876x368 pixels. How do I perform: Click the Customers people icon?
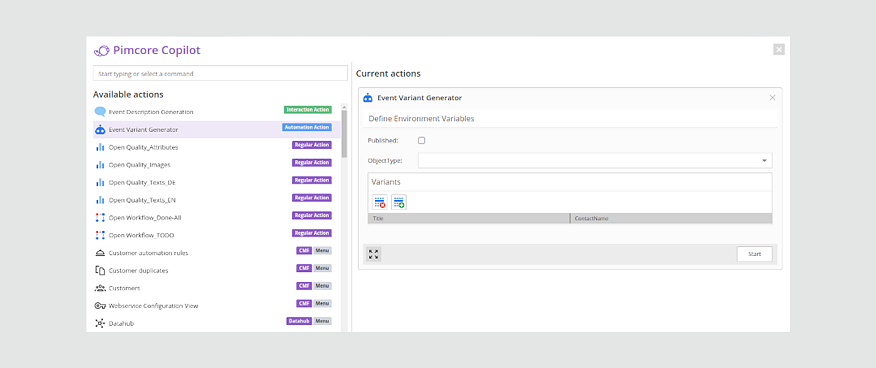click(x=100, y=288)
